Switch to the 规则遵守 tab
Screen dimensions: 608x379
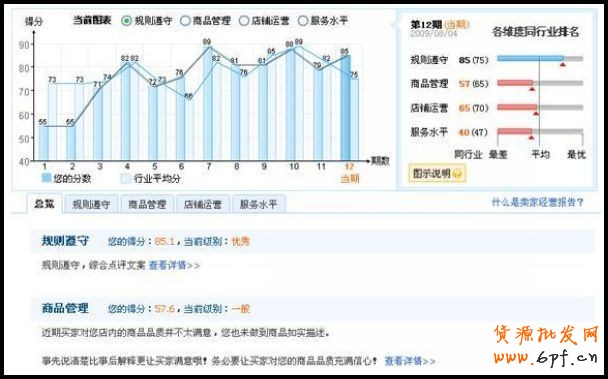(91, 204)
